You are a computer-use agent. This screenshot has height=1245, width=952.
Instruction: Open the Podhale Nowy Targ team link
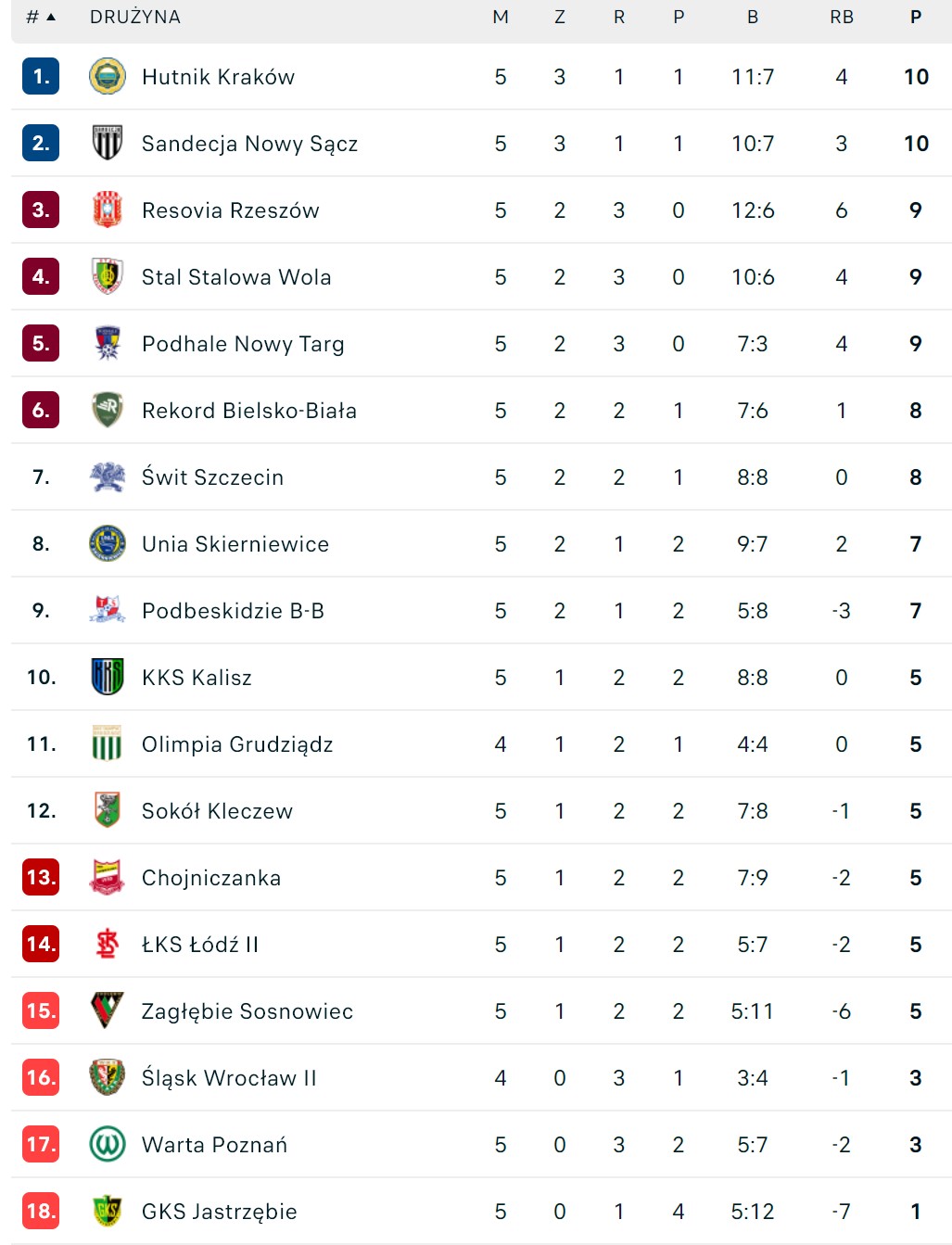coord(243,344)
